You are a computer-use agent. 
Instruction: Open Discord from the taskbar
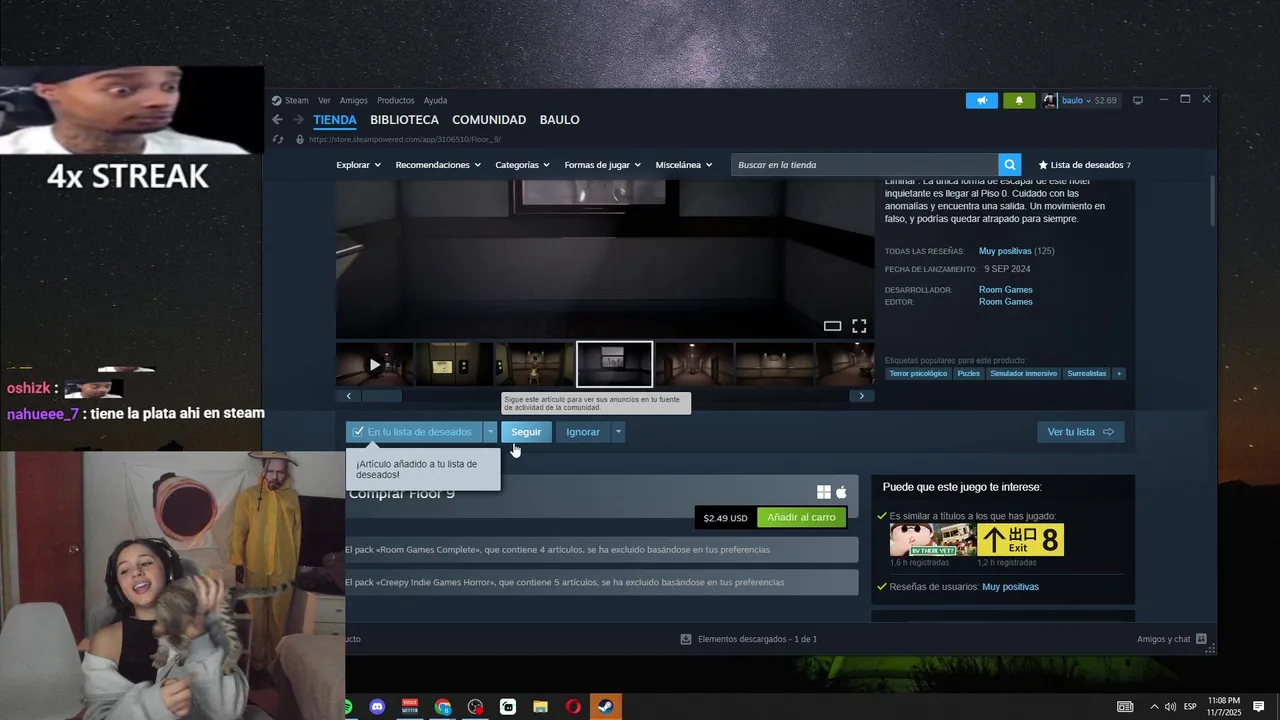coord(377,707)
